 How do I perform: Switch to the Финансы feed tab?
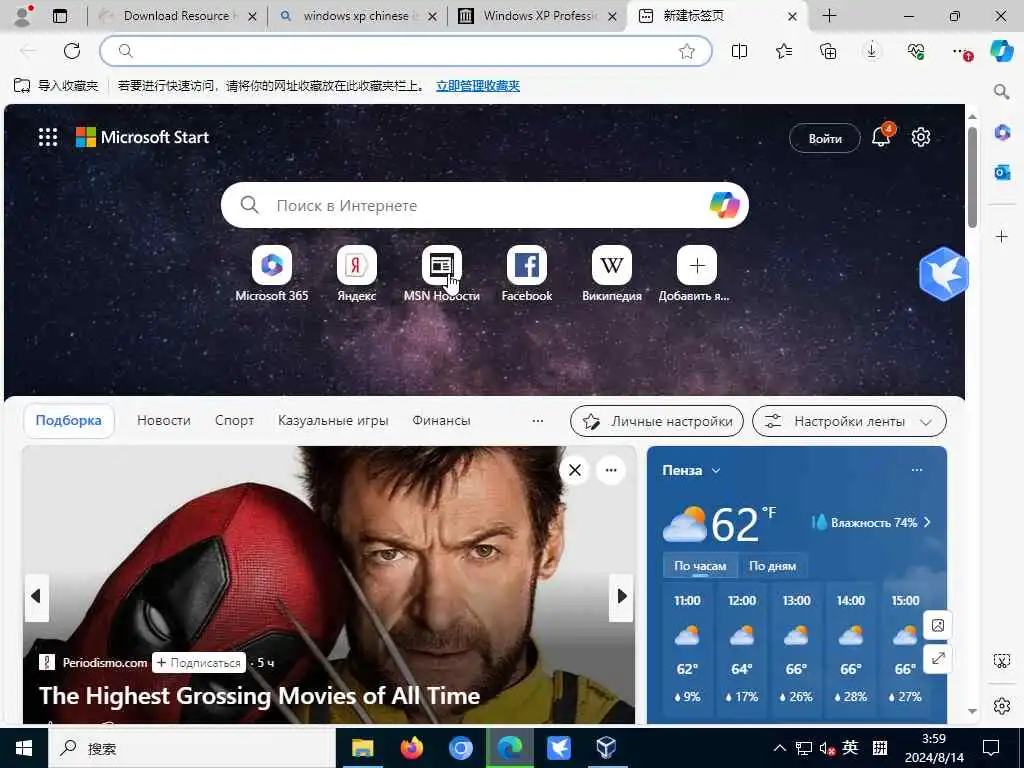click(x=441, y=421)
